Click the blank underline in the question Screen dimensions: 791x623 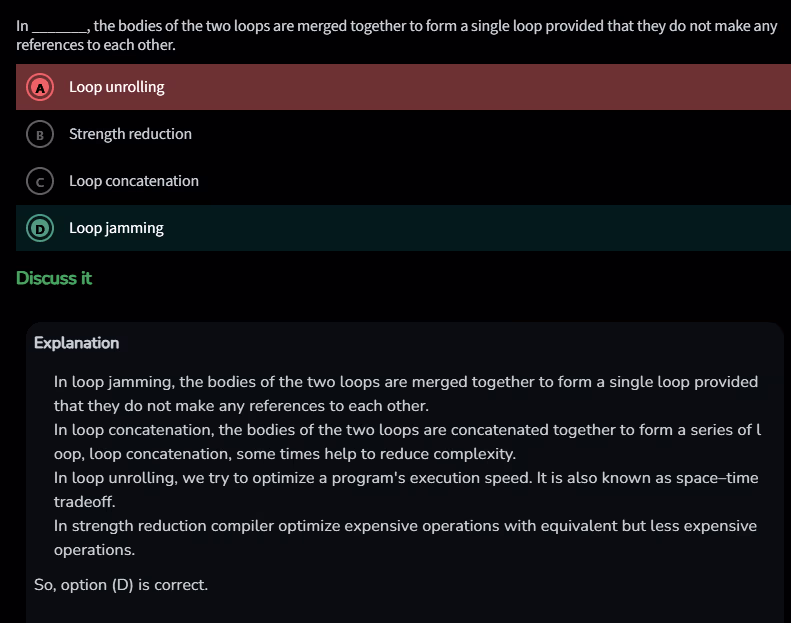coord(60,27)
